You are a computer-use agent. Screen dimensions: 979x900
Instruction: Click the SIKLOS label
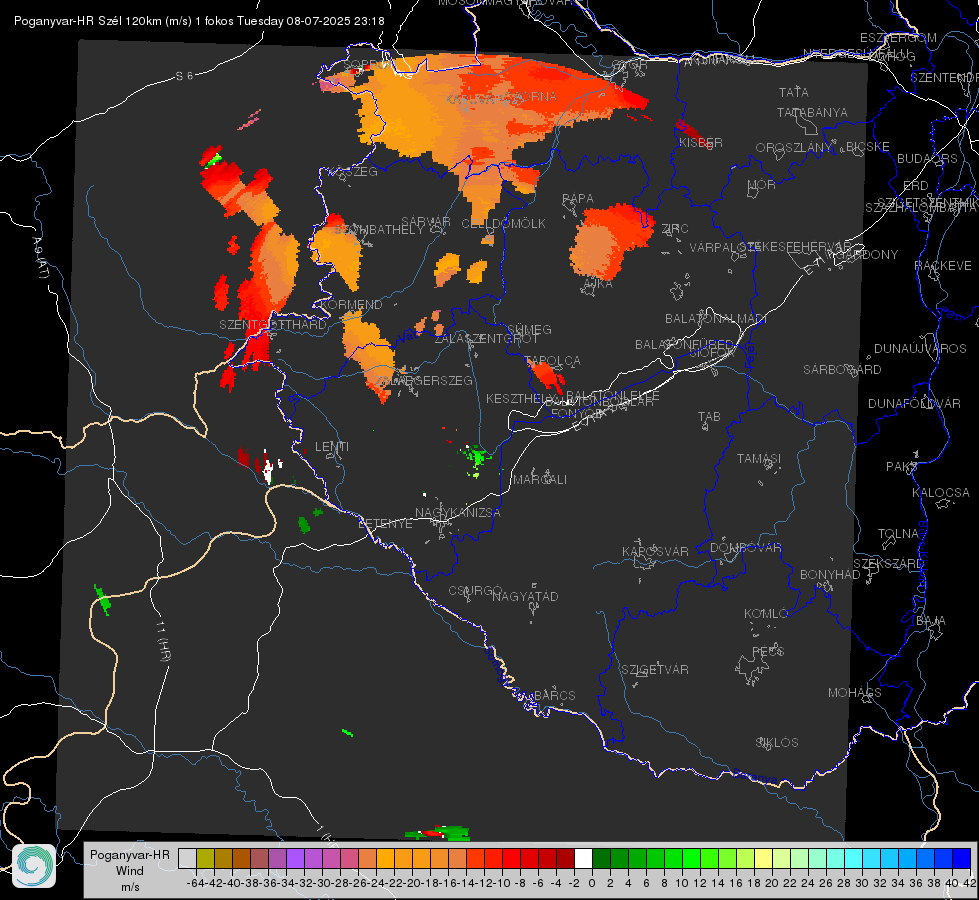[x=777, y=743]
